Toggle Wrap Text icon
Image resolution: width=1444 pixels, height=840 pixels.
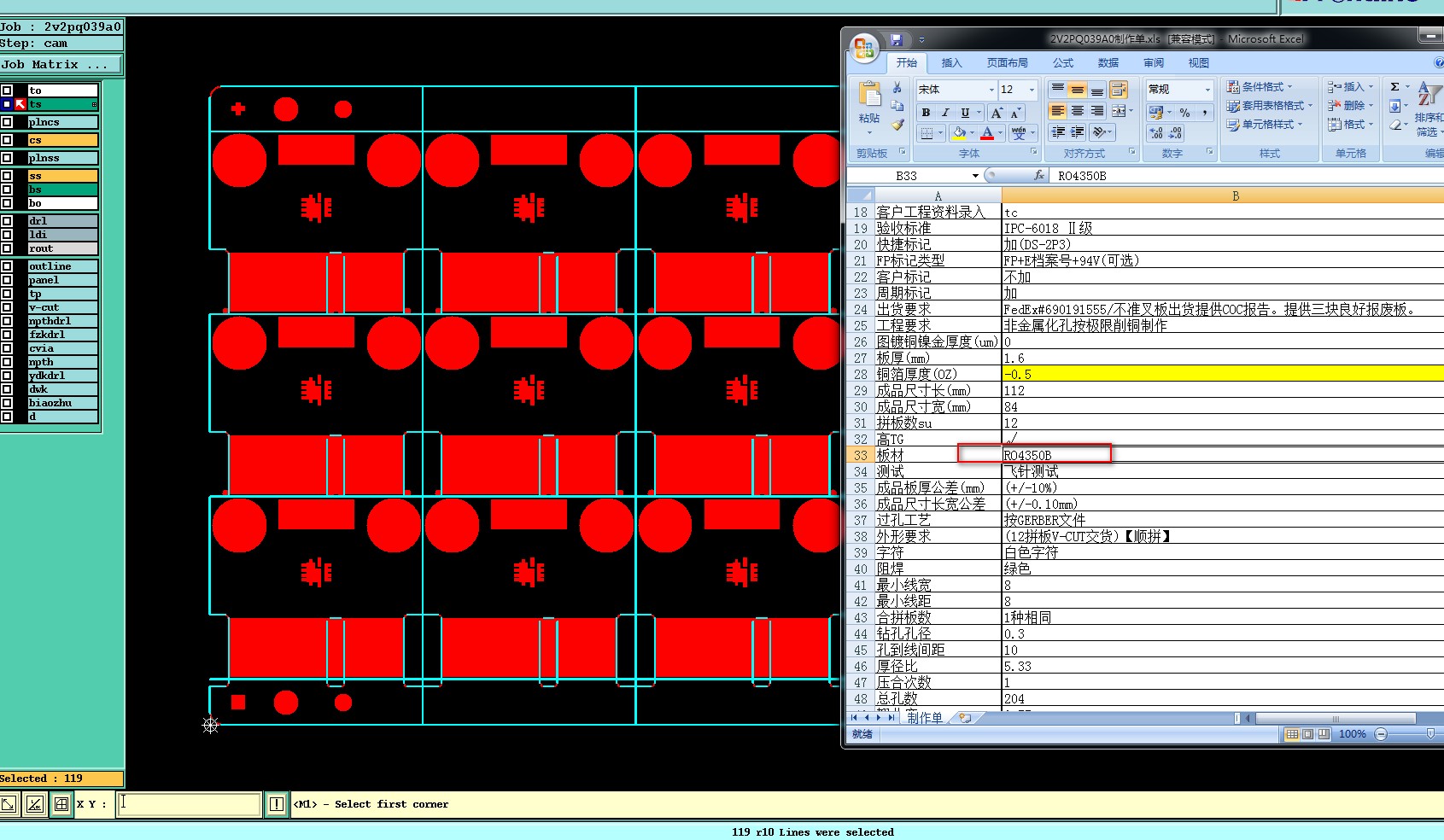coord(1119,90)
